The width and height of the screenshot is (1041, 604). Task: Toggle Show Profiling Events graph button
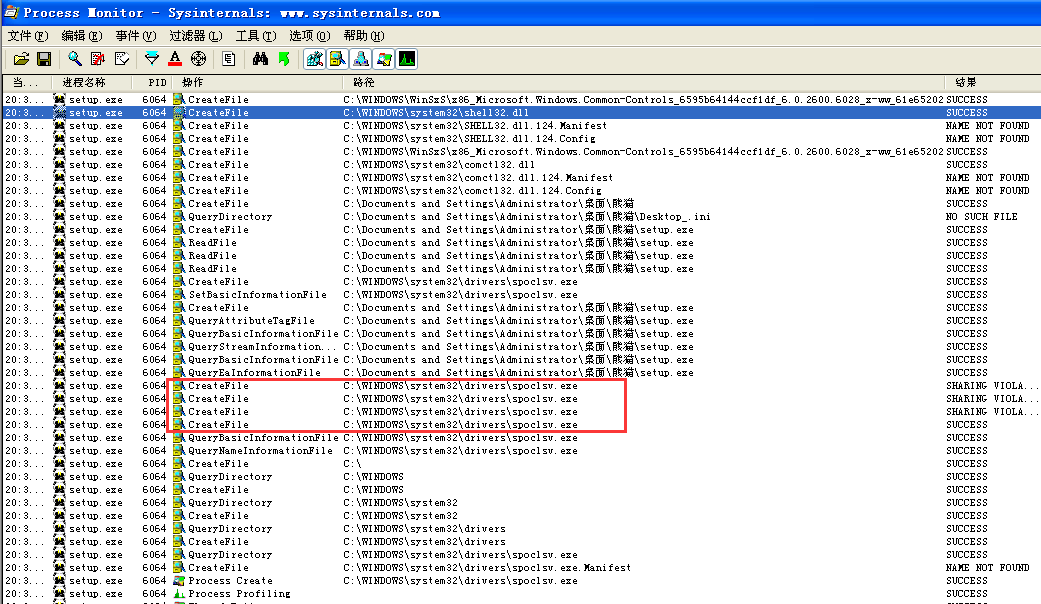[x=407, y=59]
